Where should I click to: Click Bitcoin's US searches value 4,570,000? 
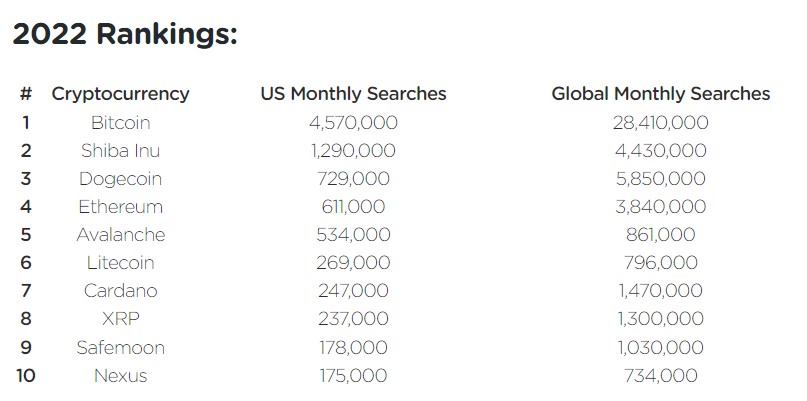[x=353, y=123]
